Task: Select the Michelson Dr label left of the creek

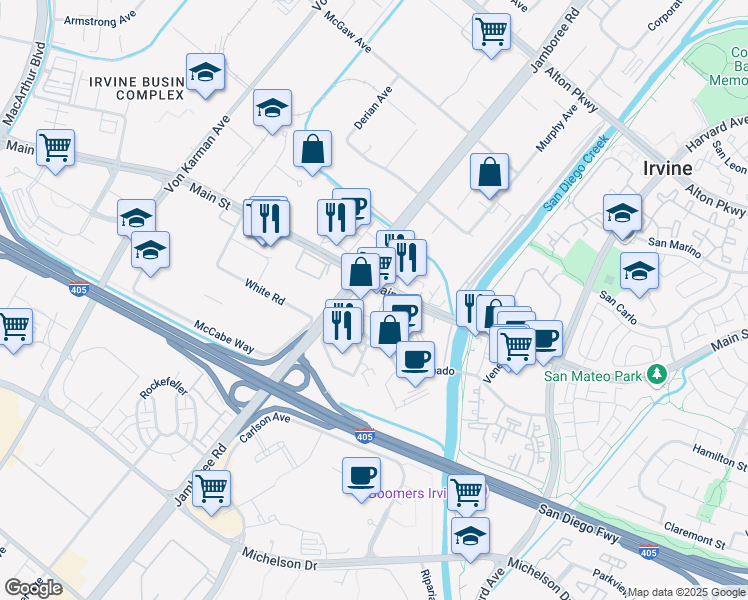Action: point(280,559)
